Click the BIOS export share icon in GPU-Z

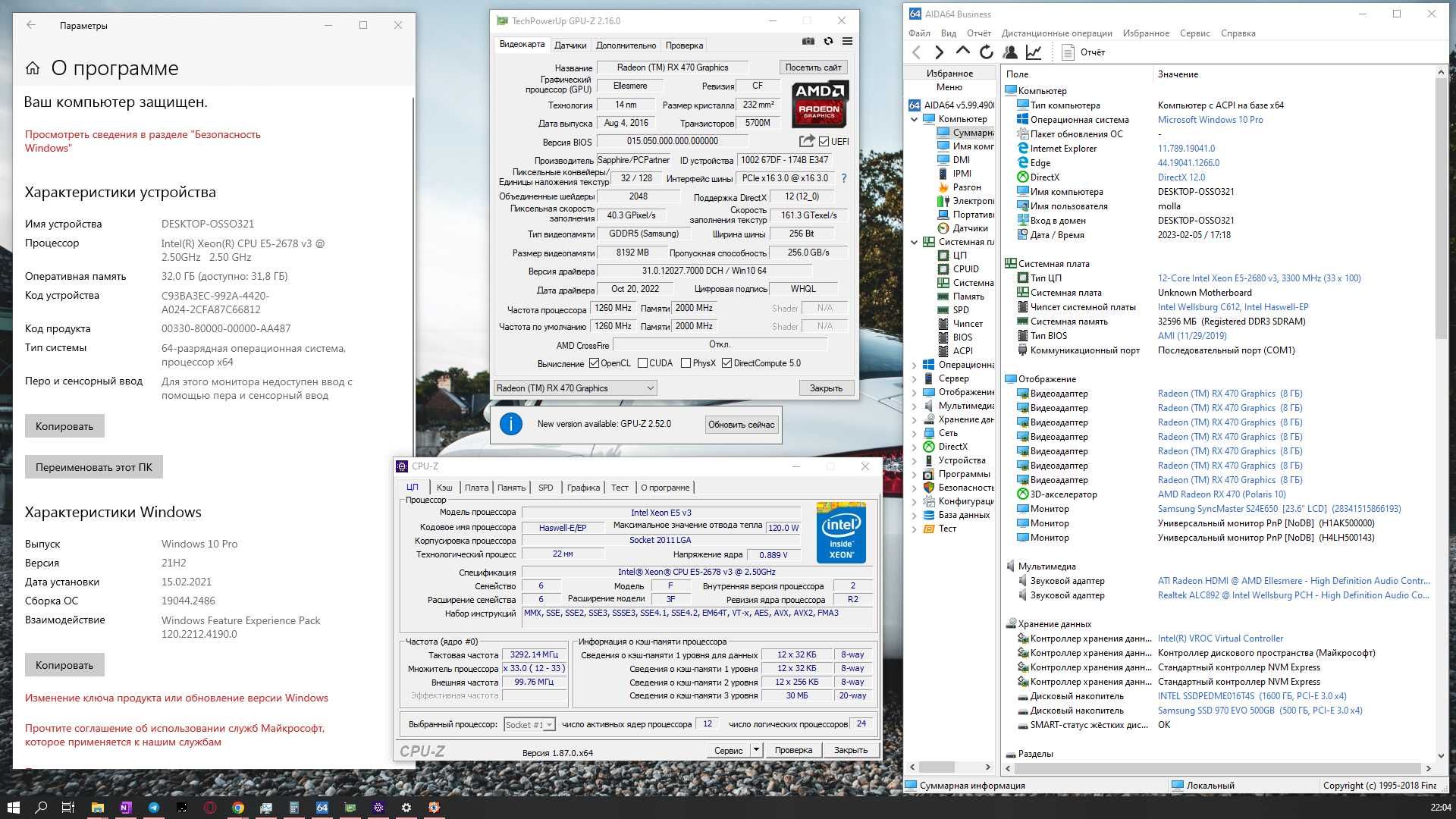(807, 141)
